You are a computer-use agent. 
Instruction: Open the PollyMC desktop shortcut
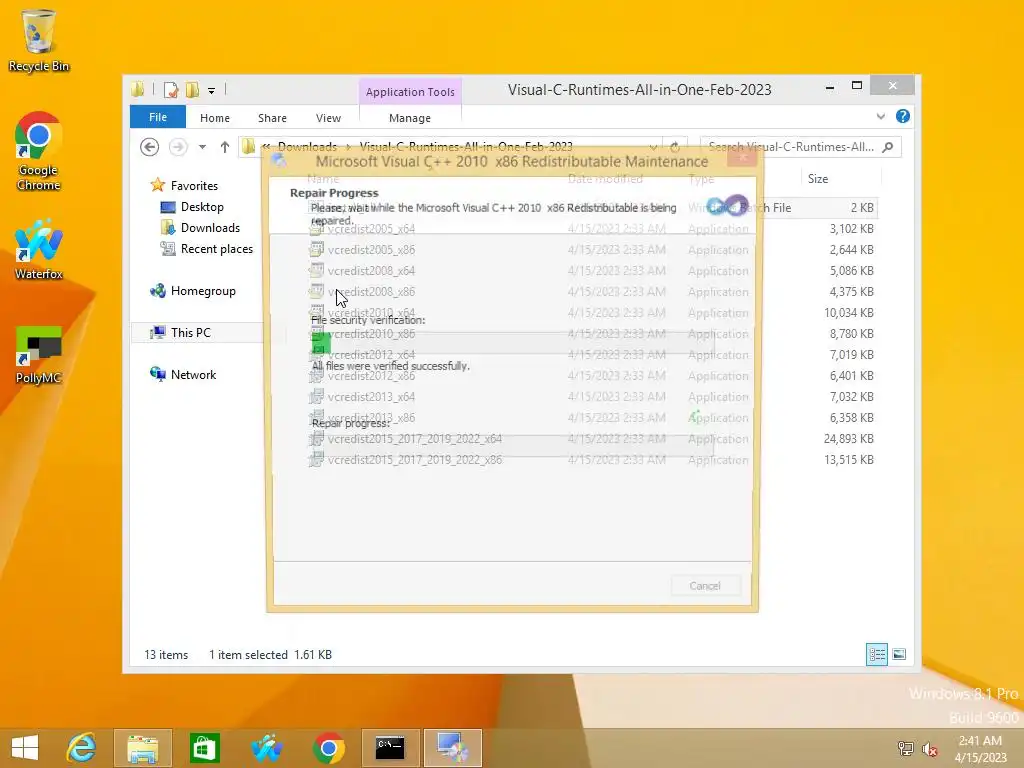[x=39, y=355]
